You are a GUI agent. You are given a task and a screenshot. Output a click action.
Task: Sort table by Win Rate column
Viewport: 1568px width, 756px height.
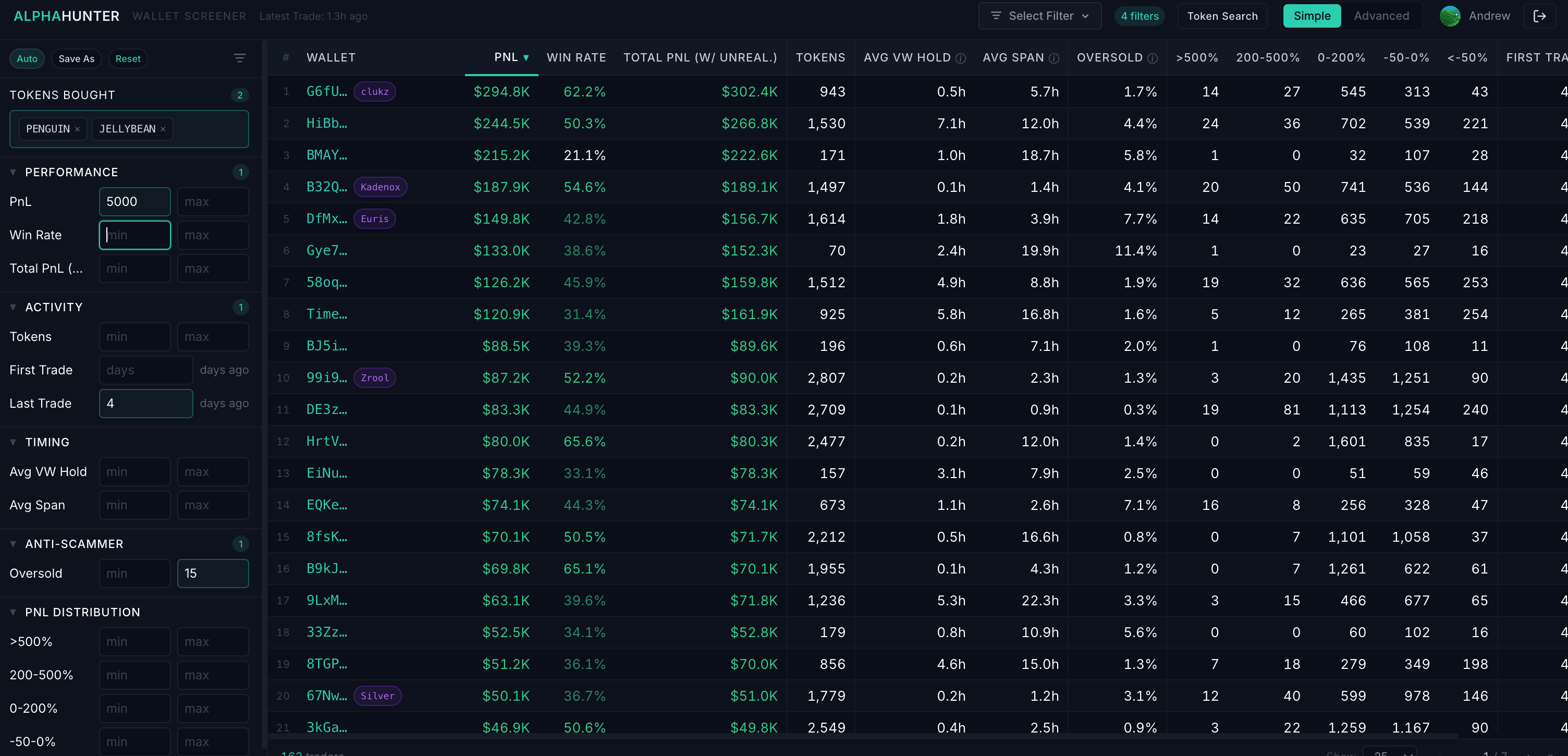coord(576,58)
